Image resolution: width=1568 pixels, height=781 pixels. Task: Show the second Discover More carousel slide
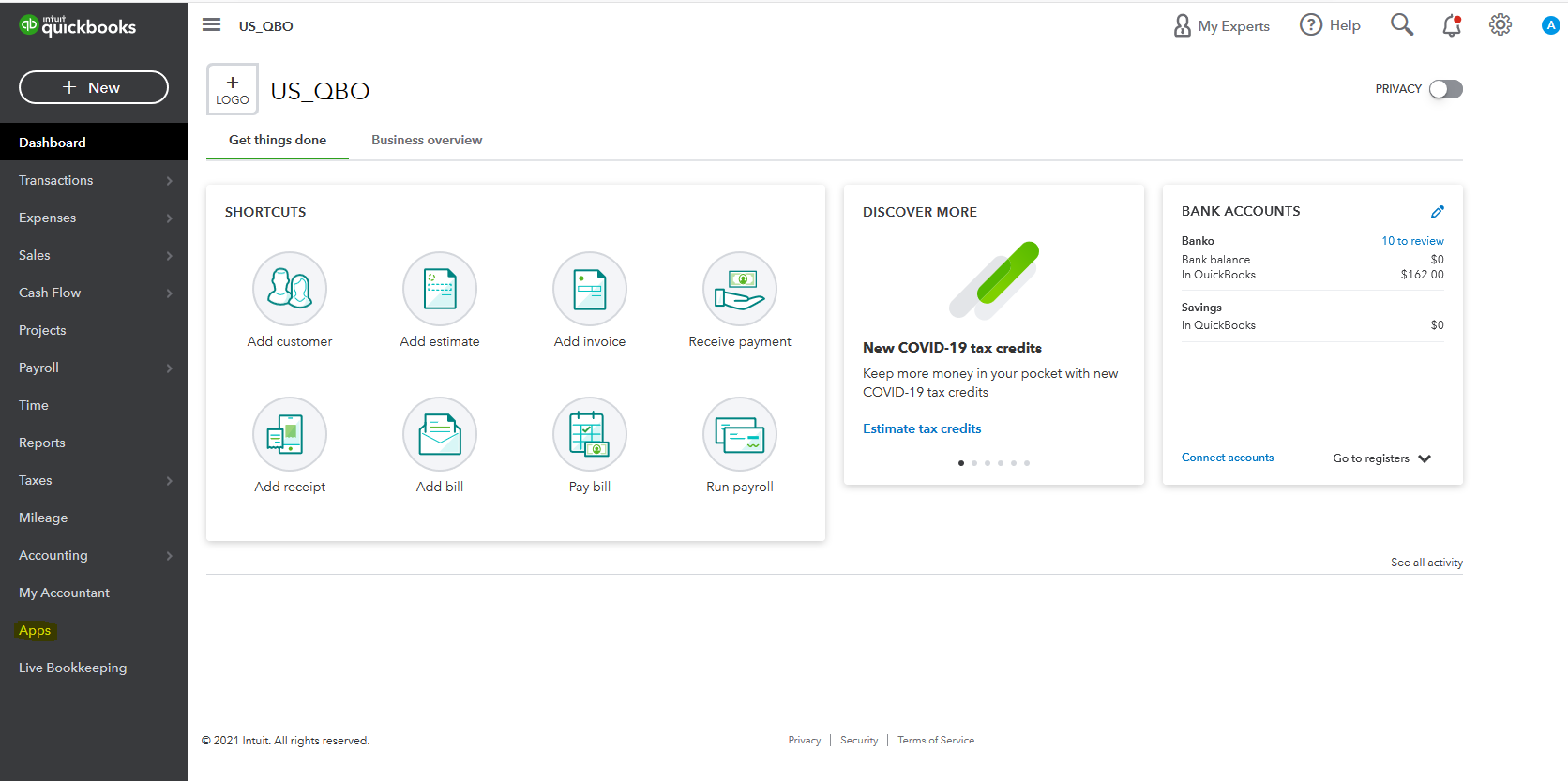click(974, 463)
